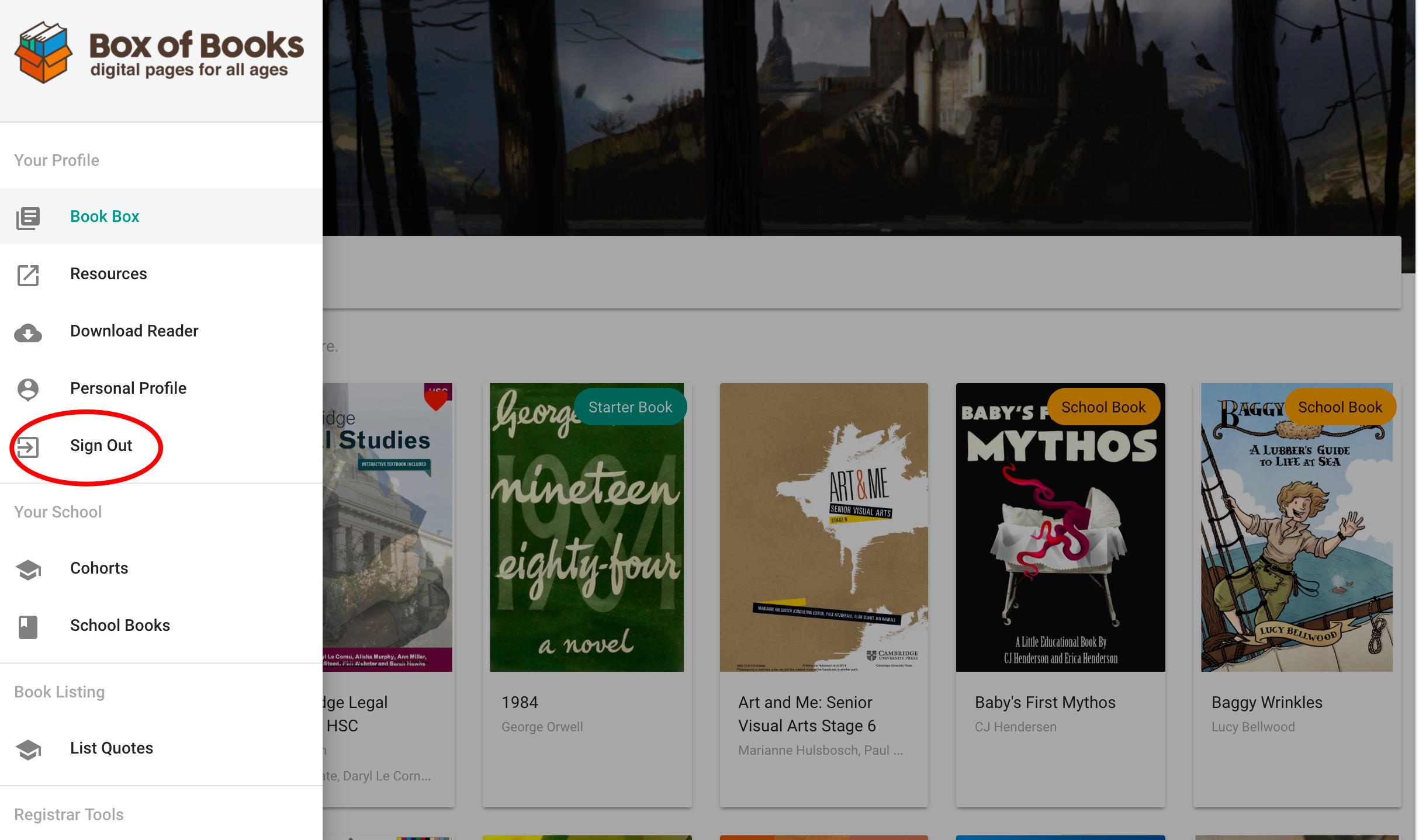This screenshot has width=1419, height=840.
Task: Click the Personal Profile avatar icon
Action: click(x=28, y=389)
